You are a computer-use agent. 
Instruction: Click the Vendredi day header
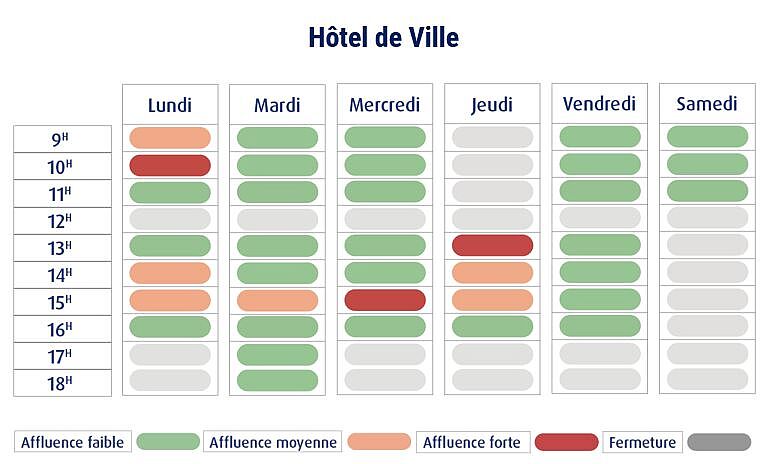coord(600,104)
